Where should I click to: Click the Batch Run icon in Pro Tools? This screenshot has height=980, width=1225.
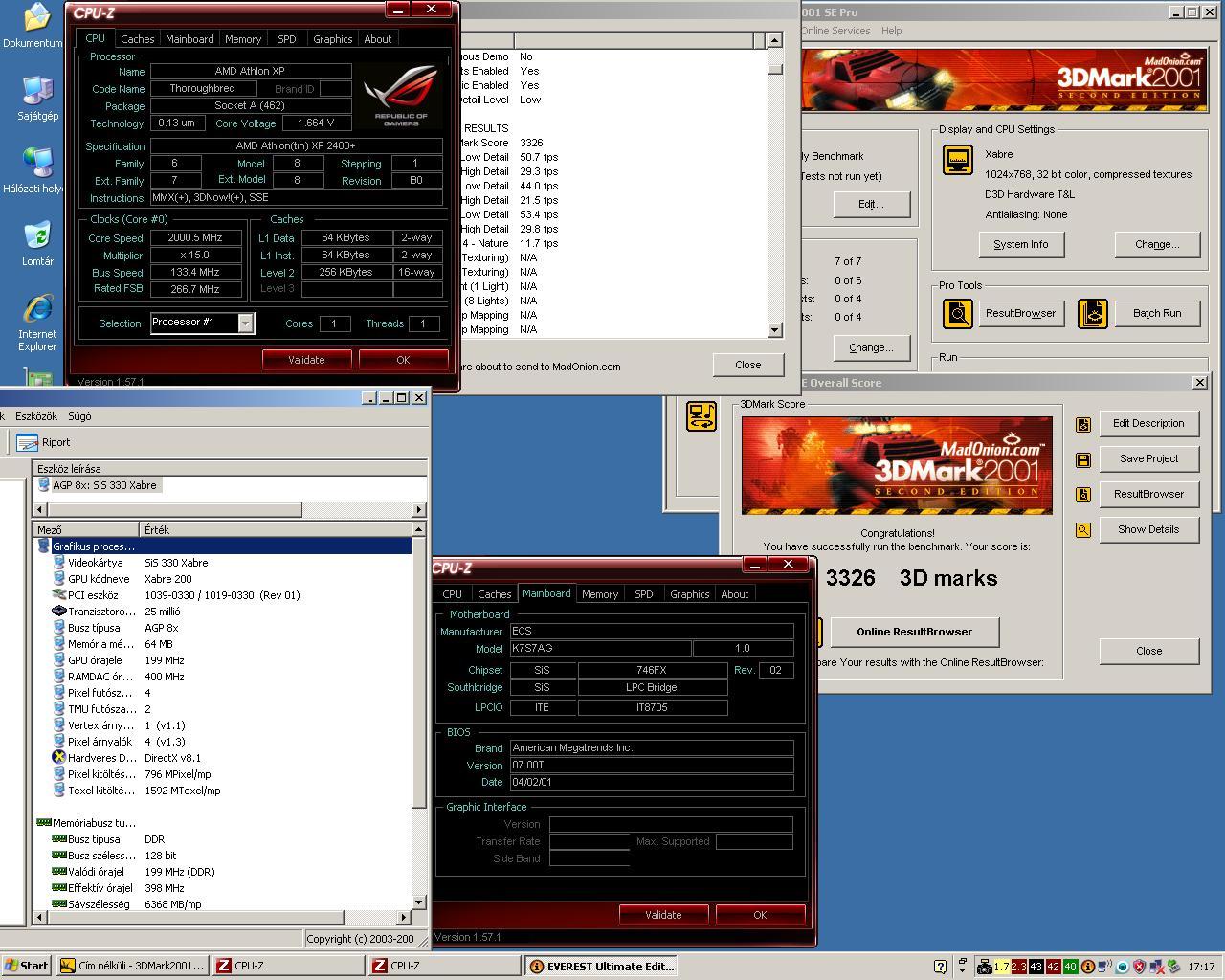pos(1093,313)
